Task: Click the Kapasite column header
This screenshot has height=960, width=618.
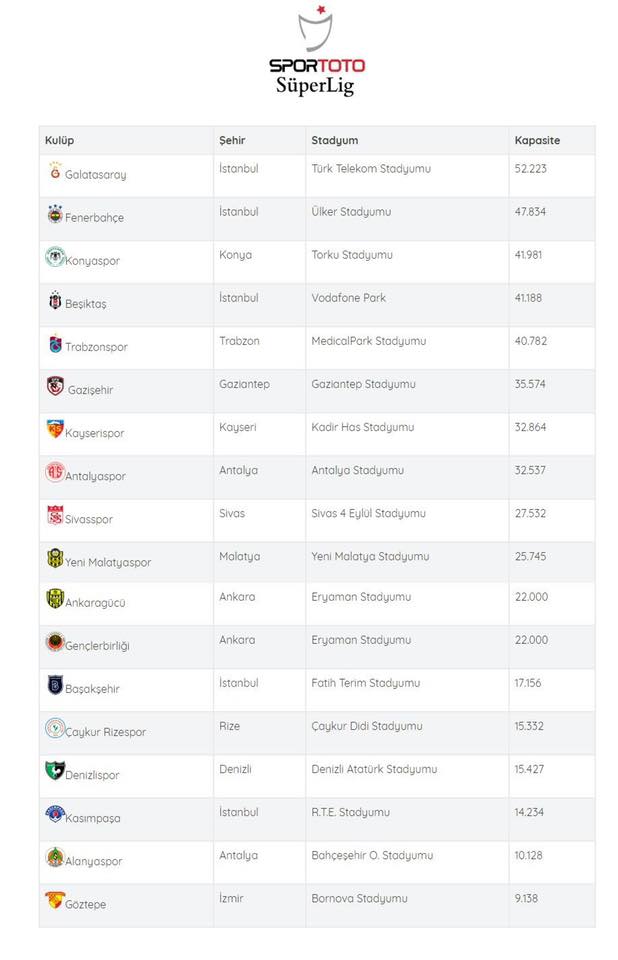Action: (x=537, y=140)
